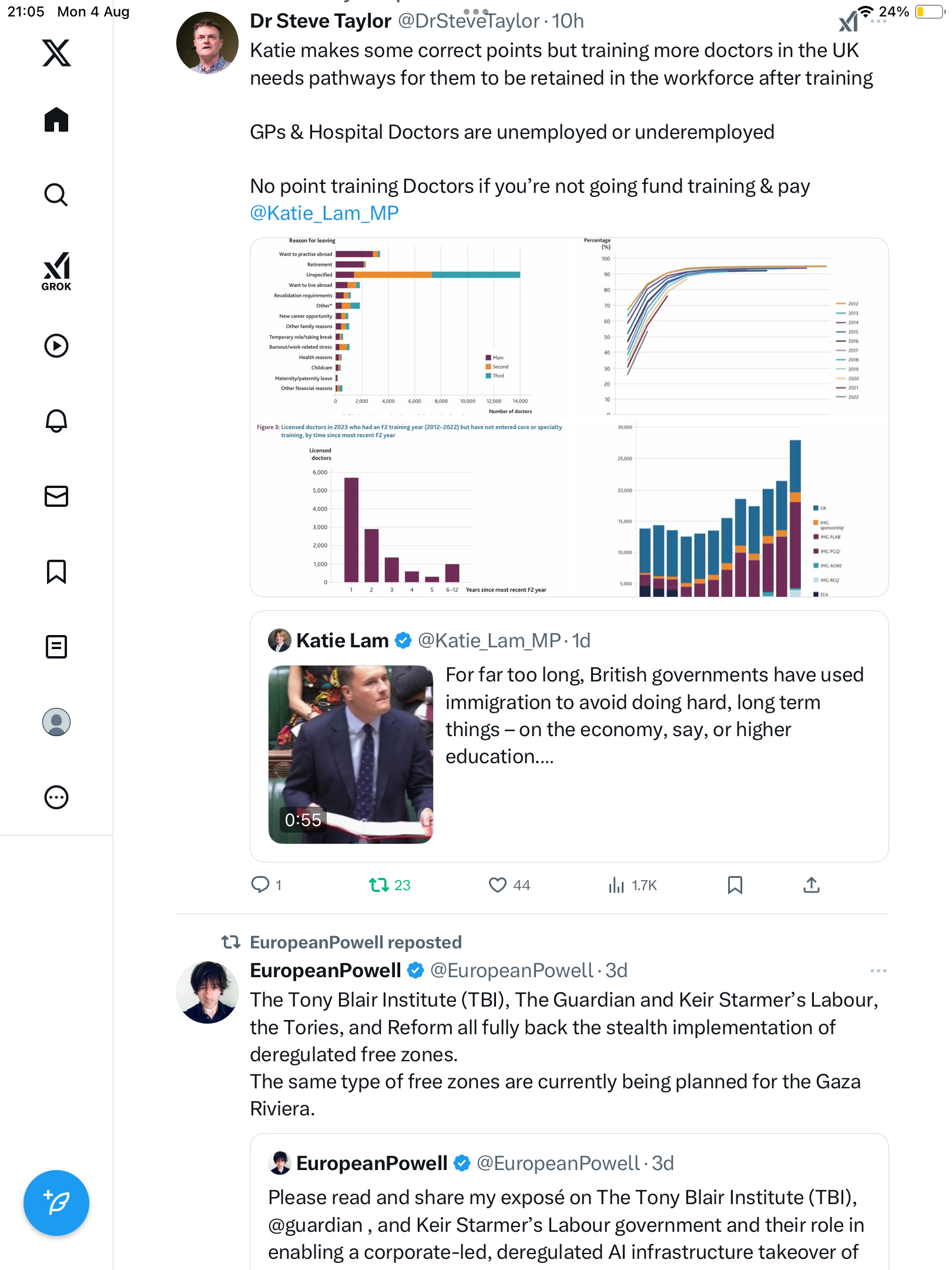Open the Home feed icon

click(56, 120)
